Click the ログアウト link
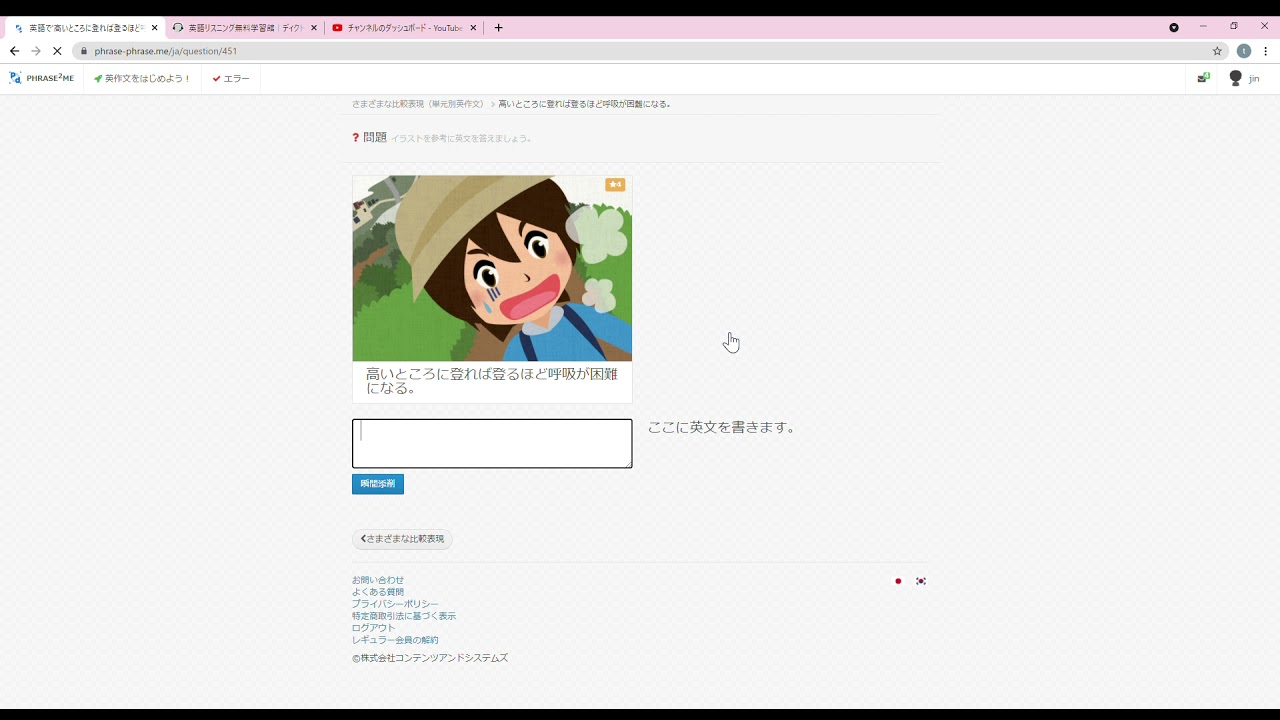The image size is (1280, 720). click(x=374, y=628)
